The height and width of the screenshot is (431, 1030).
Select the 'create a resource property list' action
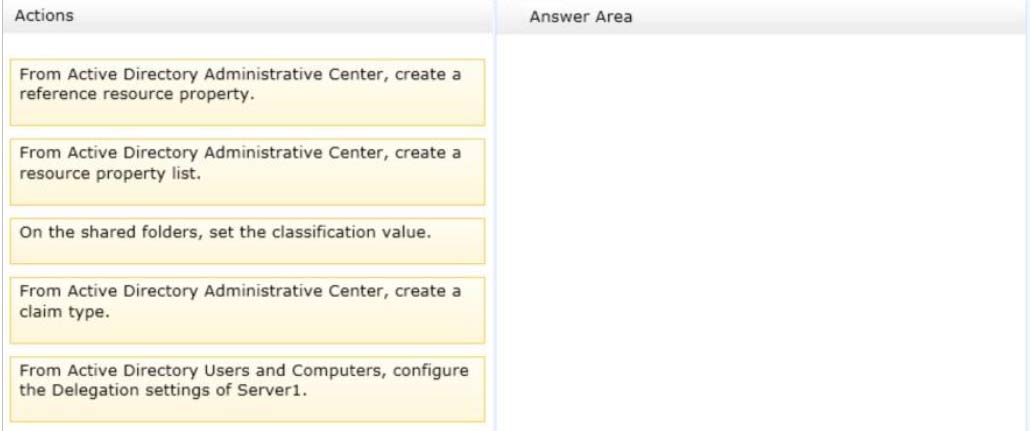[x=247, y=171]
